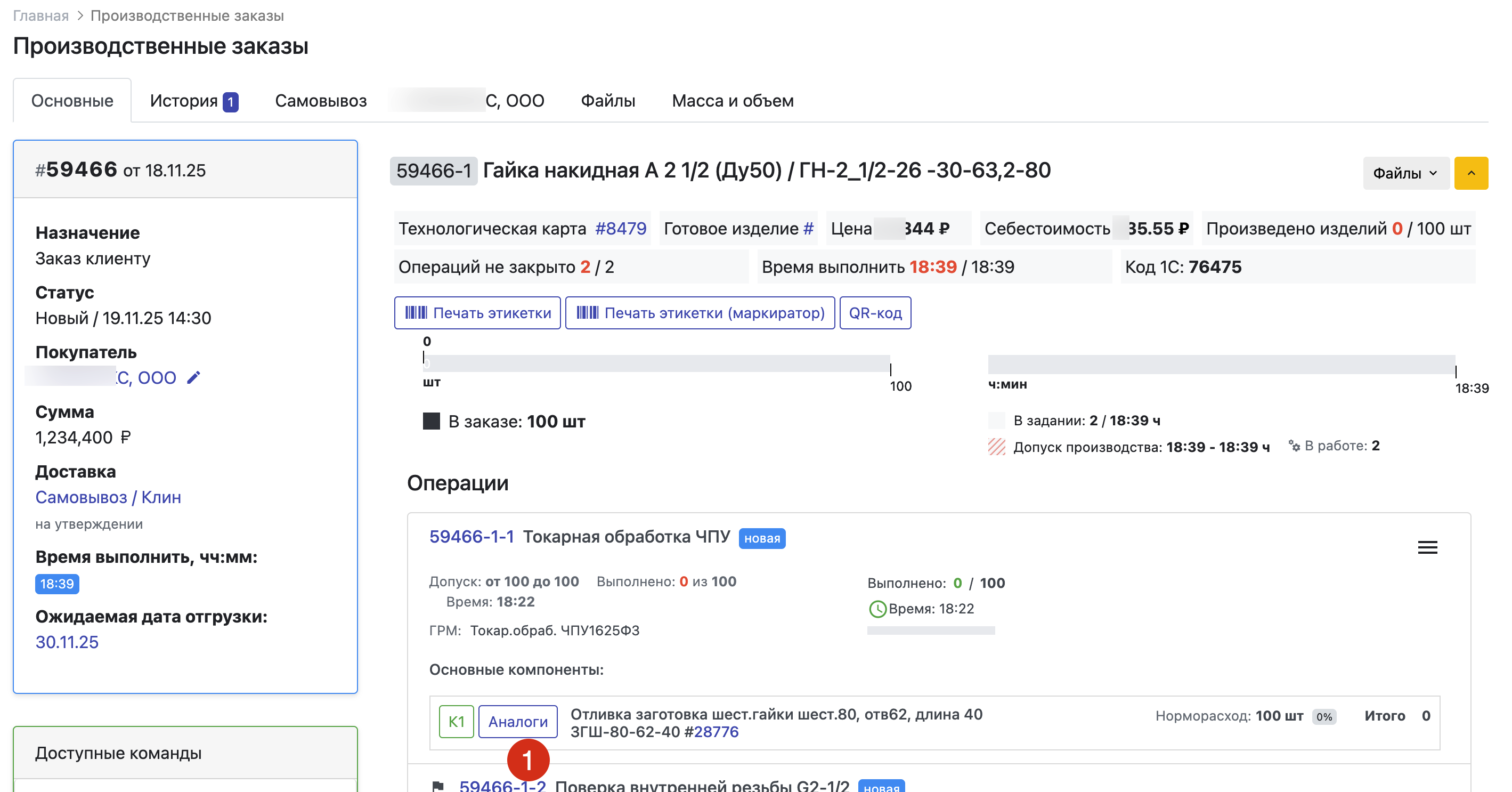Open technological card link #8479
This screenshot has height=792, width=1512.
tap(621, 229)
